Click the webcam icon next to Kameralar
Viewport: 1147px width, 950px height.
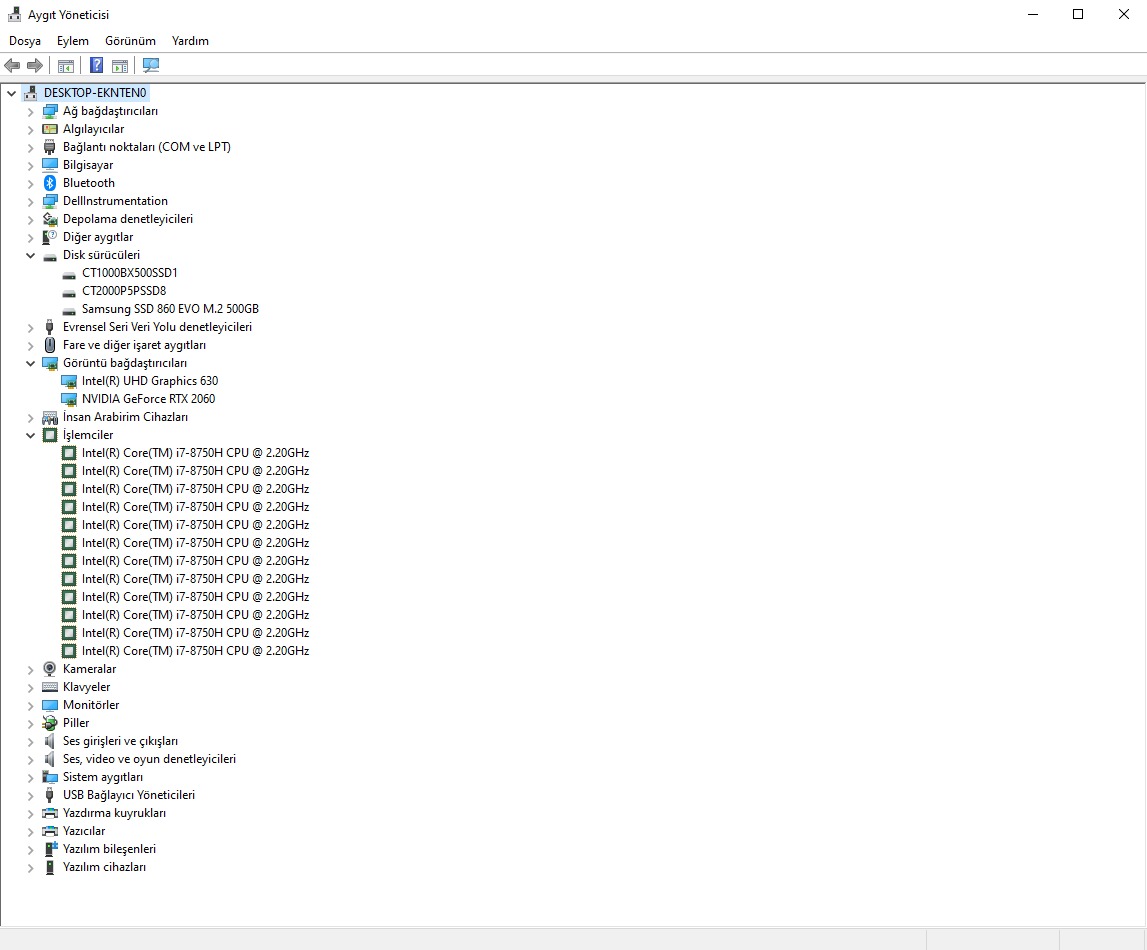pos(50,668)
